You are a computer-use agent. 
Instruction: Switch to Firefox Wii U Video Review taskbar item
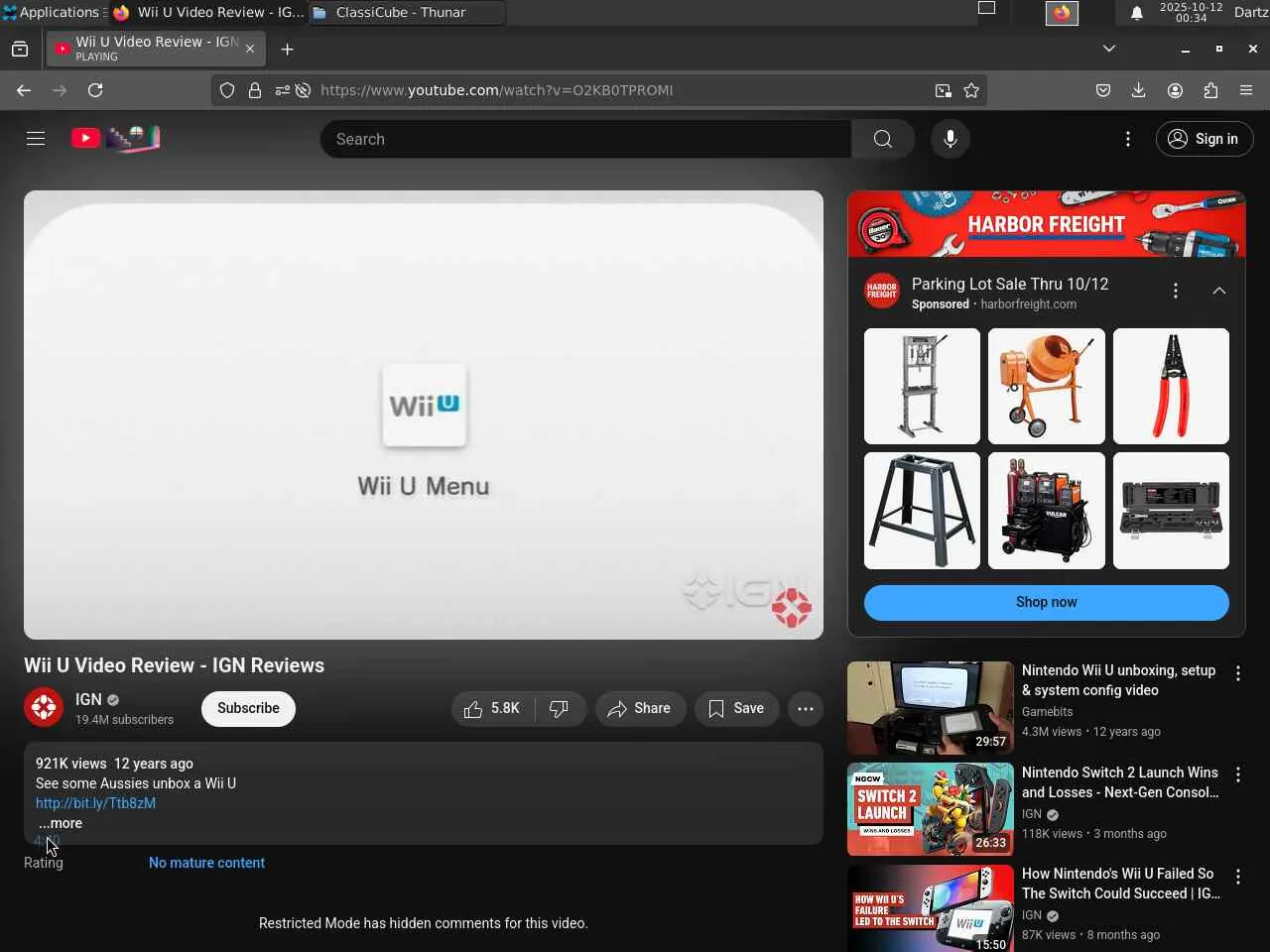coord(208,12)
